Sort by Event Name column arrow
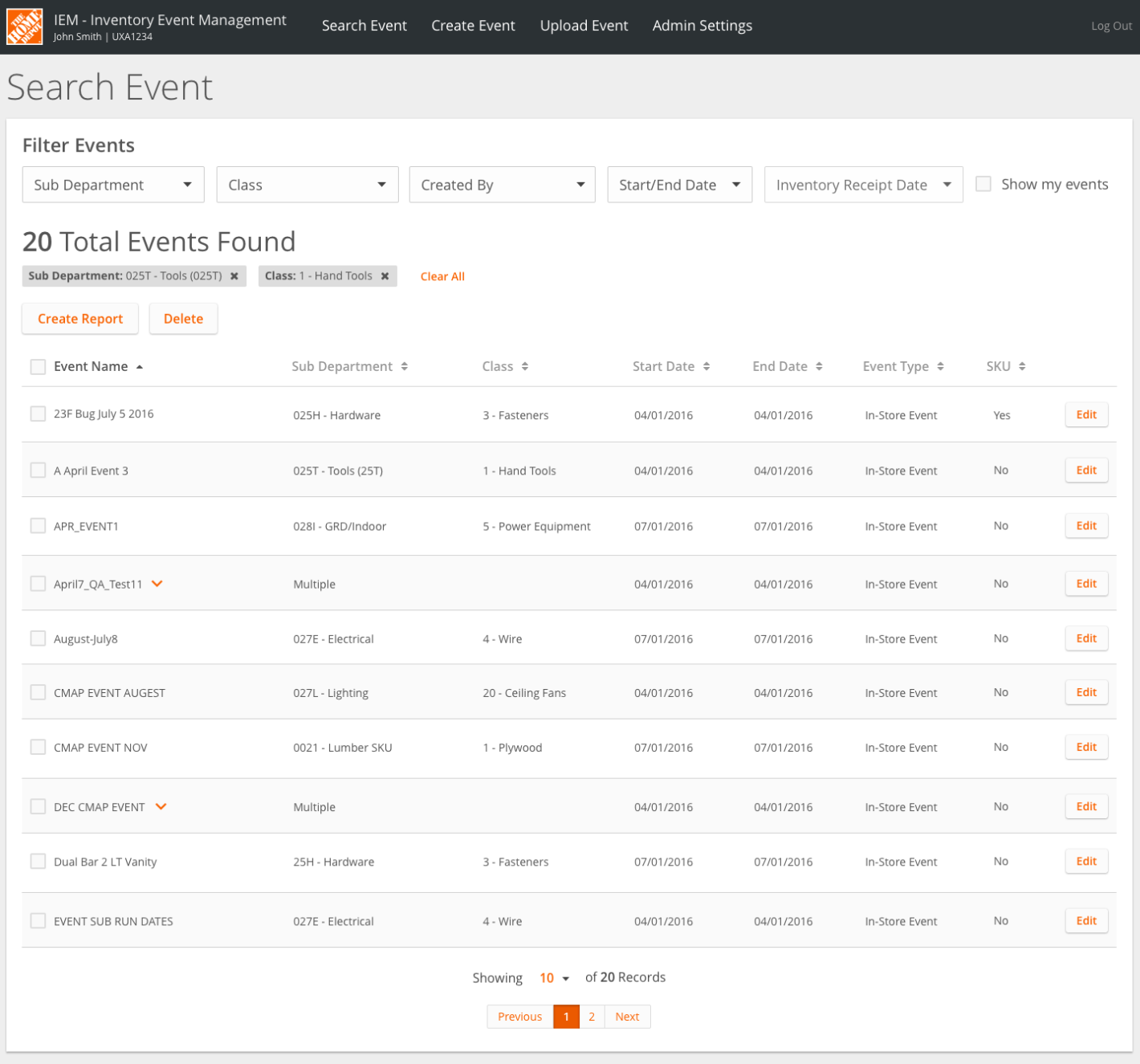The image size is (1140, 1064). pos(140,367)
